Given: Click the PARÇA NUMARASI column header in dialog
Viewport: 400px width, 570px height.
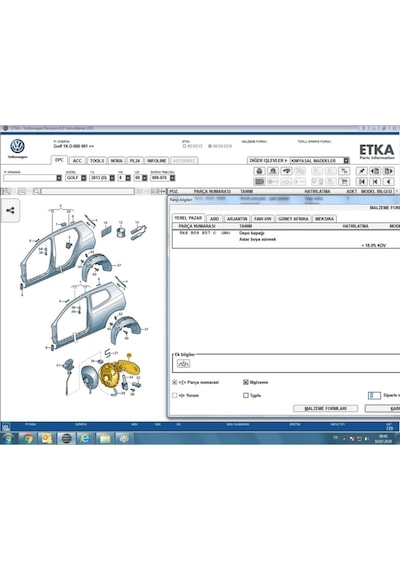Looking at the screenshot, I should tap(197, 226).
